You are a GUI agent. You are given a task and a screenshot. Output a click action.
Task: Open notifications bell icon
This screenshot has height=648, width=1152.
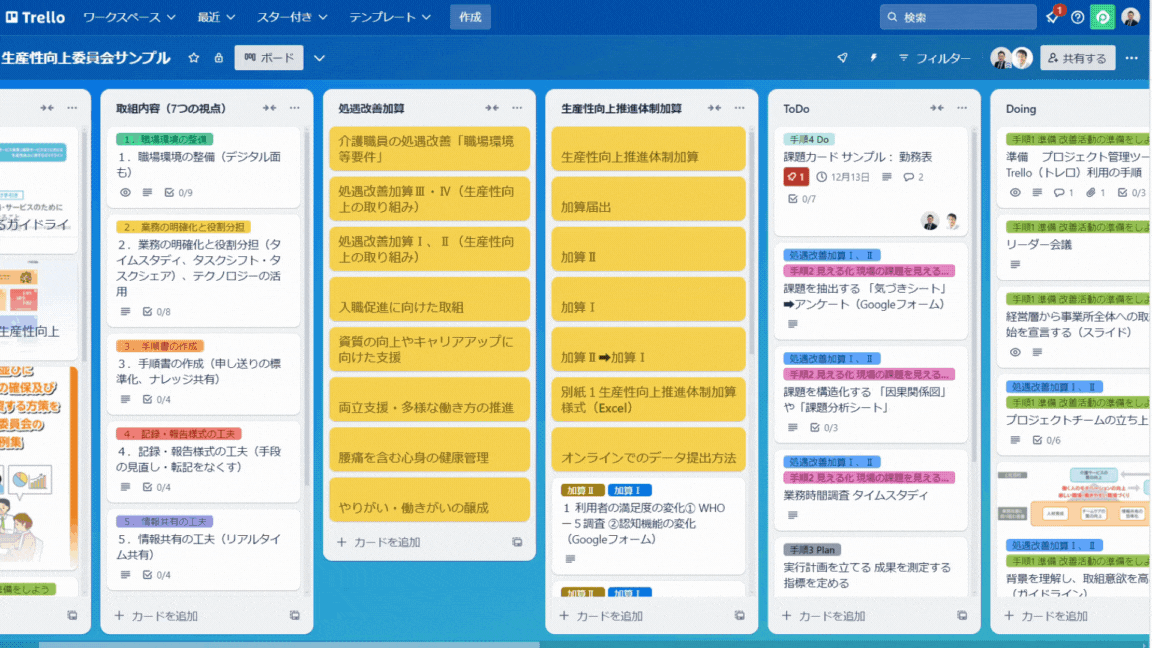coord(1053,16)
